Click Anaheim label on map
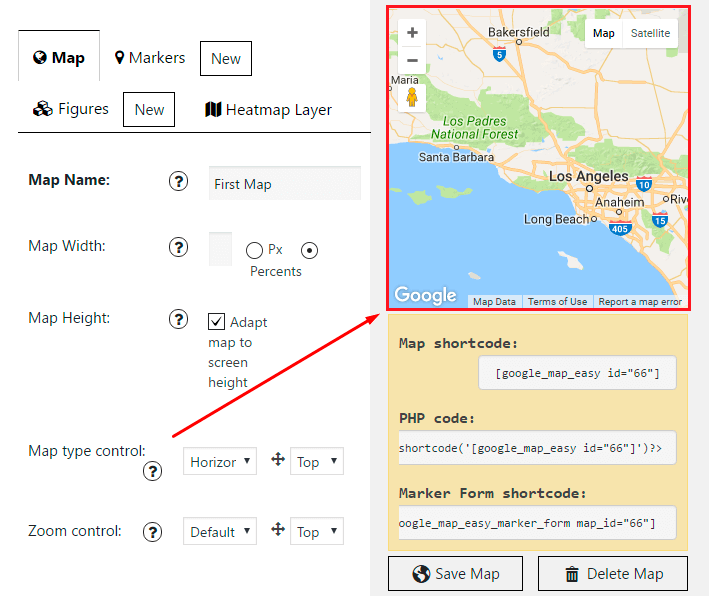This screenshot has width=709, height=596. click(x=619, y=202)
